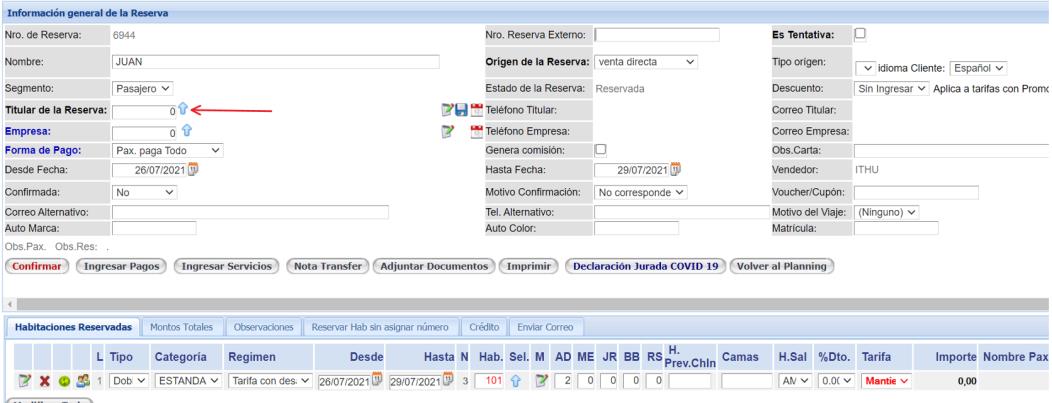Open calendar for room Hasta date 29/07/2021

(x=448, y=380)
